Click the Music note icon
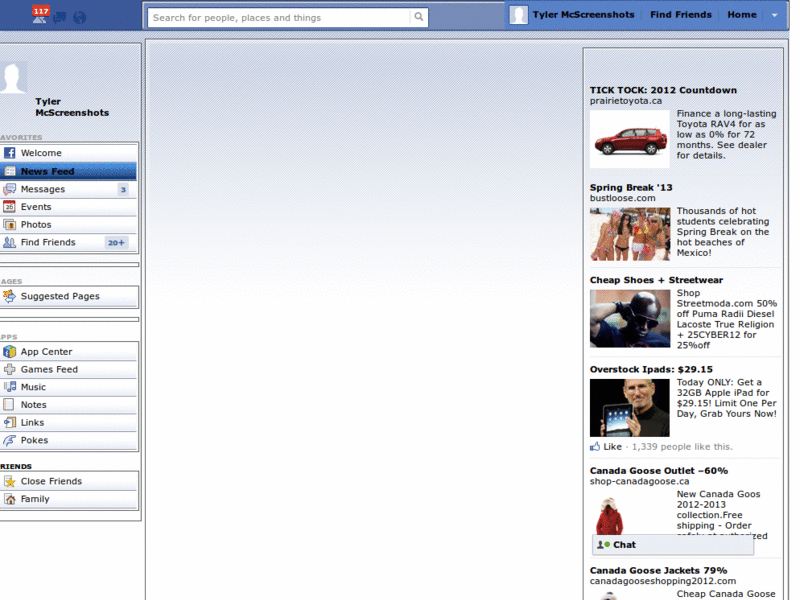 [9, 387]
